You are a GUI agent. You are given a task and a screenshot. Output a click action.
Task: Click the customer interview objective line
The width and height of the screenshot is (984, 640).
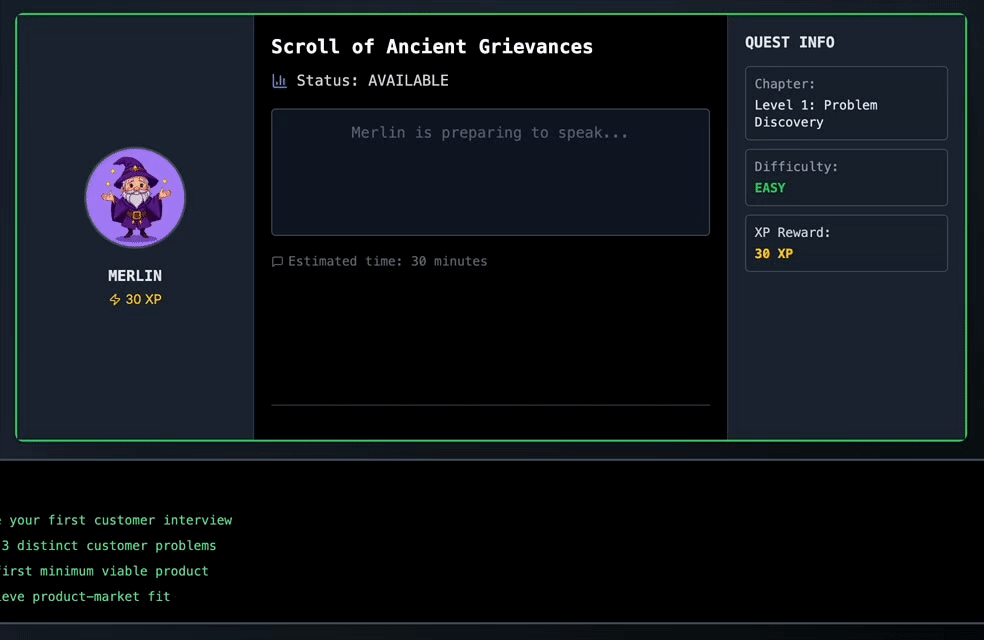117,520
